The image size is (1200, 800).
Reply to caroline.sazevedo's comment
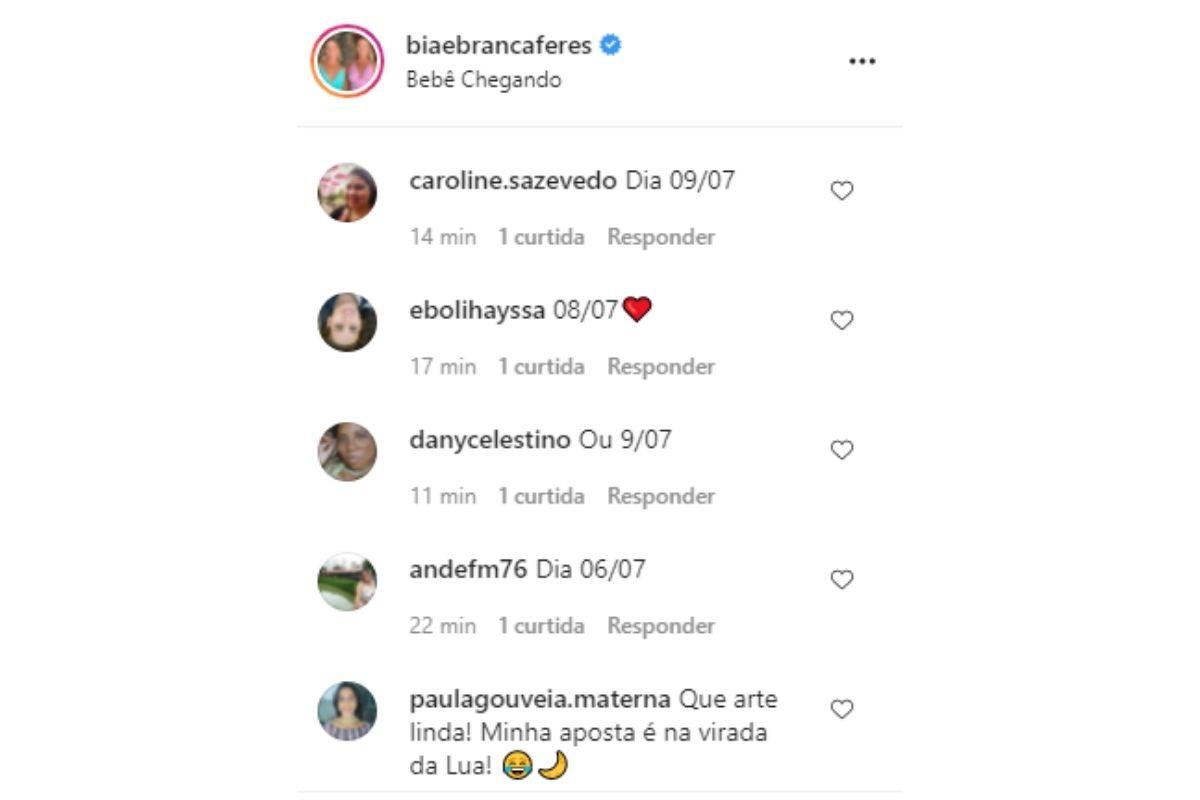[661, 237]
